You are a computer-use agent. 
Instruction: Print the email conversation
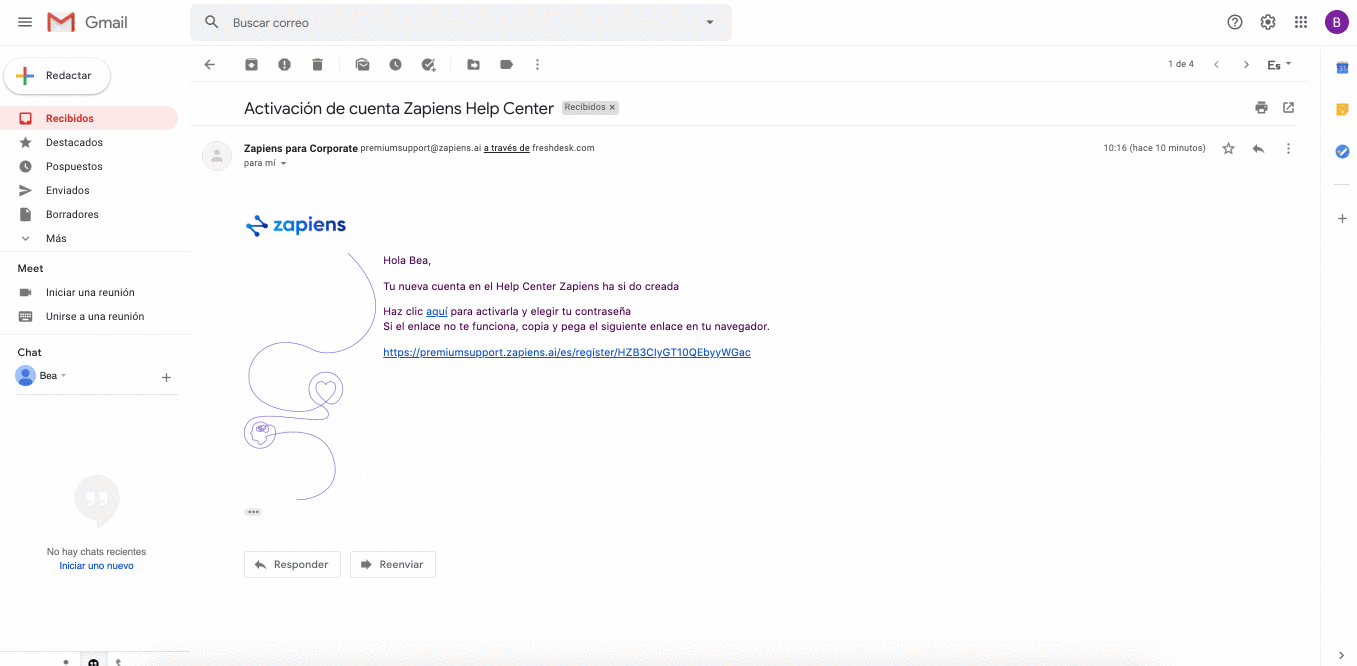(1262, 107)
